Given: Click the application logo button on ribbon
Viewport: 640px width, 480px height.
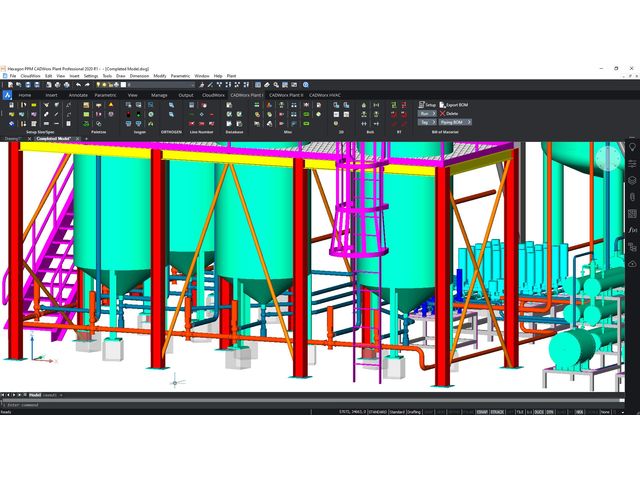Looking at the screenshot, I should [x=8, y=95].
